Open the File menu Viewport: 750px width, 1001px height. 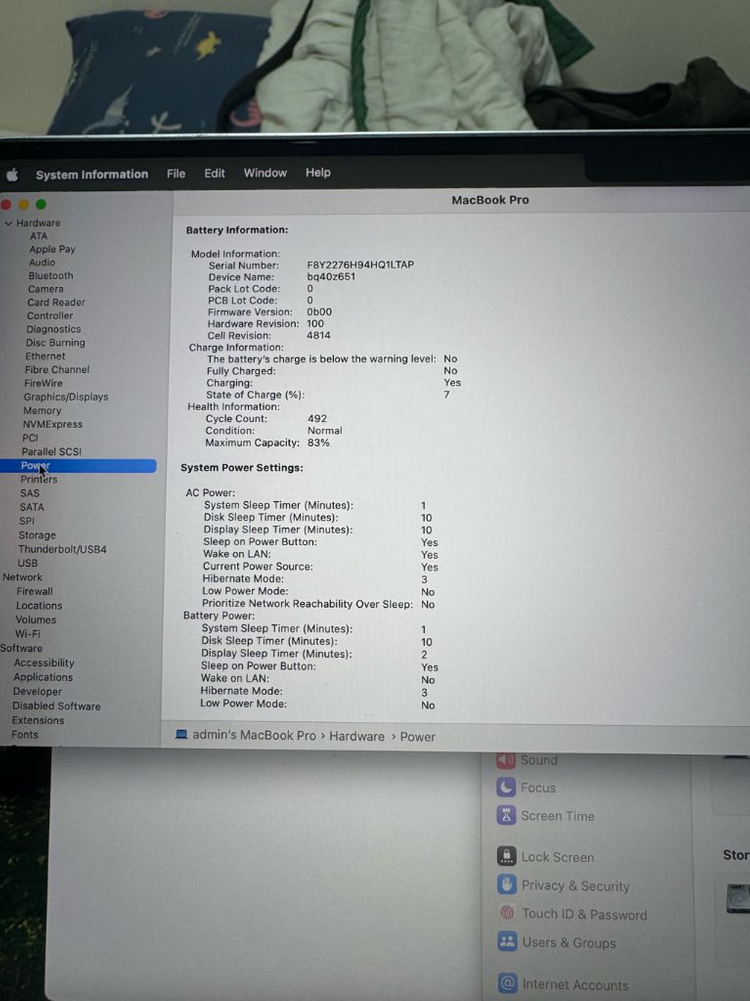pos(176,174)
